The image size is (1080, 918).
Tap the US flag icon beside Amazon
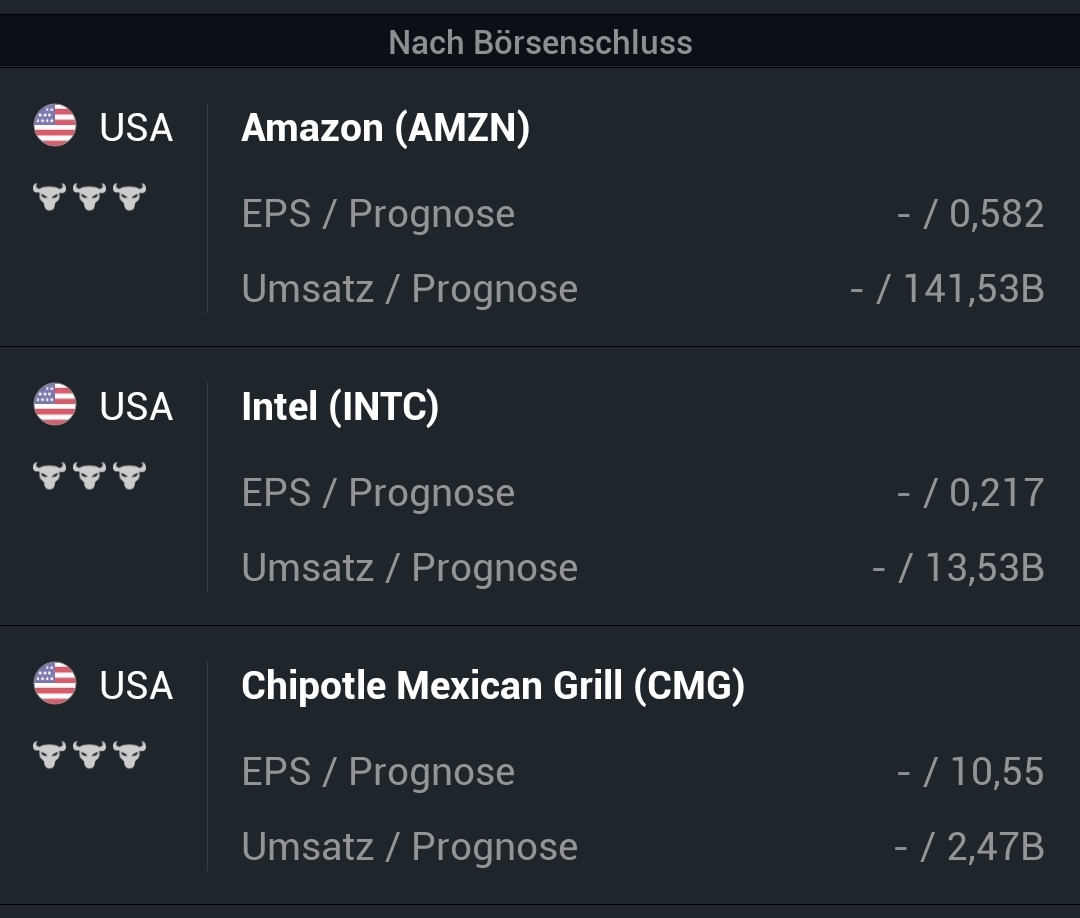[55, 126]
